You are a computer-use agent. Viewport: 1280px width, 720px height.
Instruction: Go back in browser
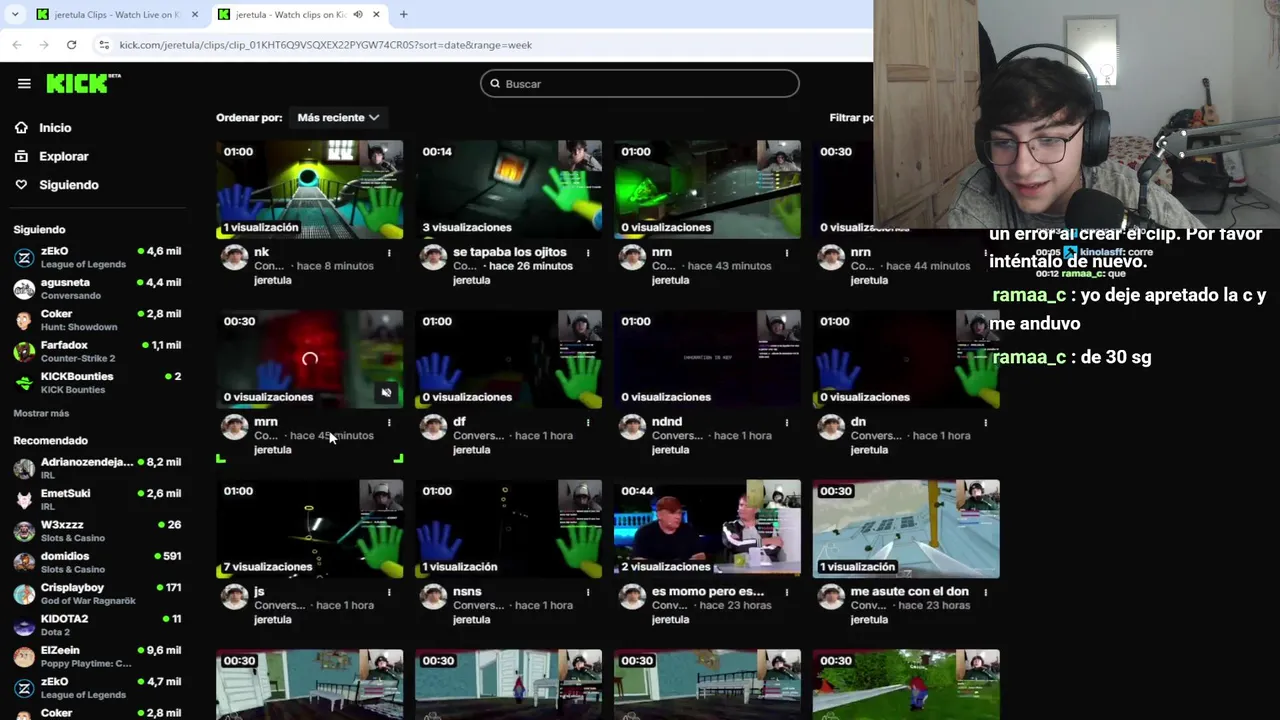[17, 45]
